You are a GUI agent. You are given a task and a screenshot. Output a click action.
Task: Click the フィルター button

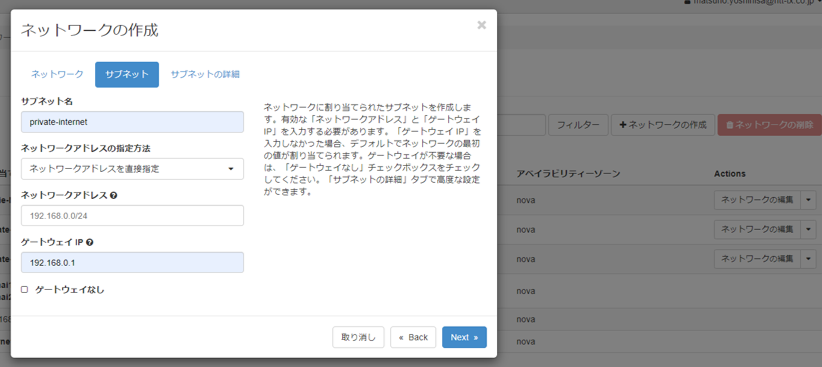578,125
